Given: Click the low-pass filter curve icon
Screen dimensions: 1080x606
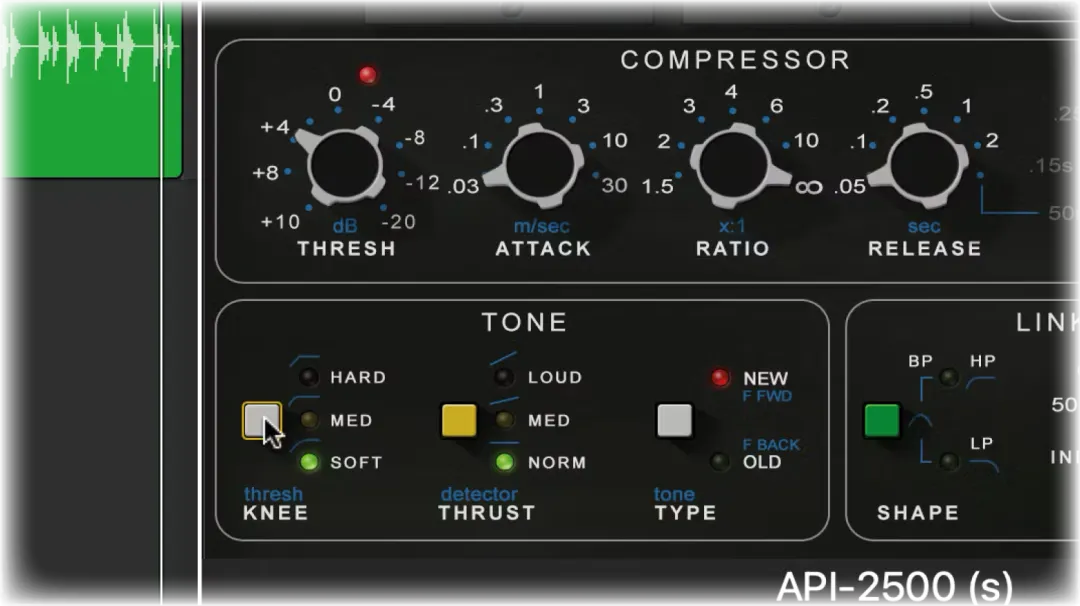Looking at the screenshot, I should (984, 466).
